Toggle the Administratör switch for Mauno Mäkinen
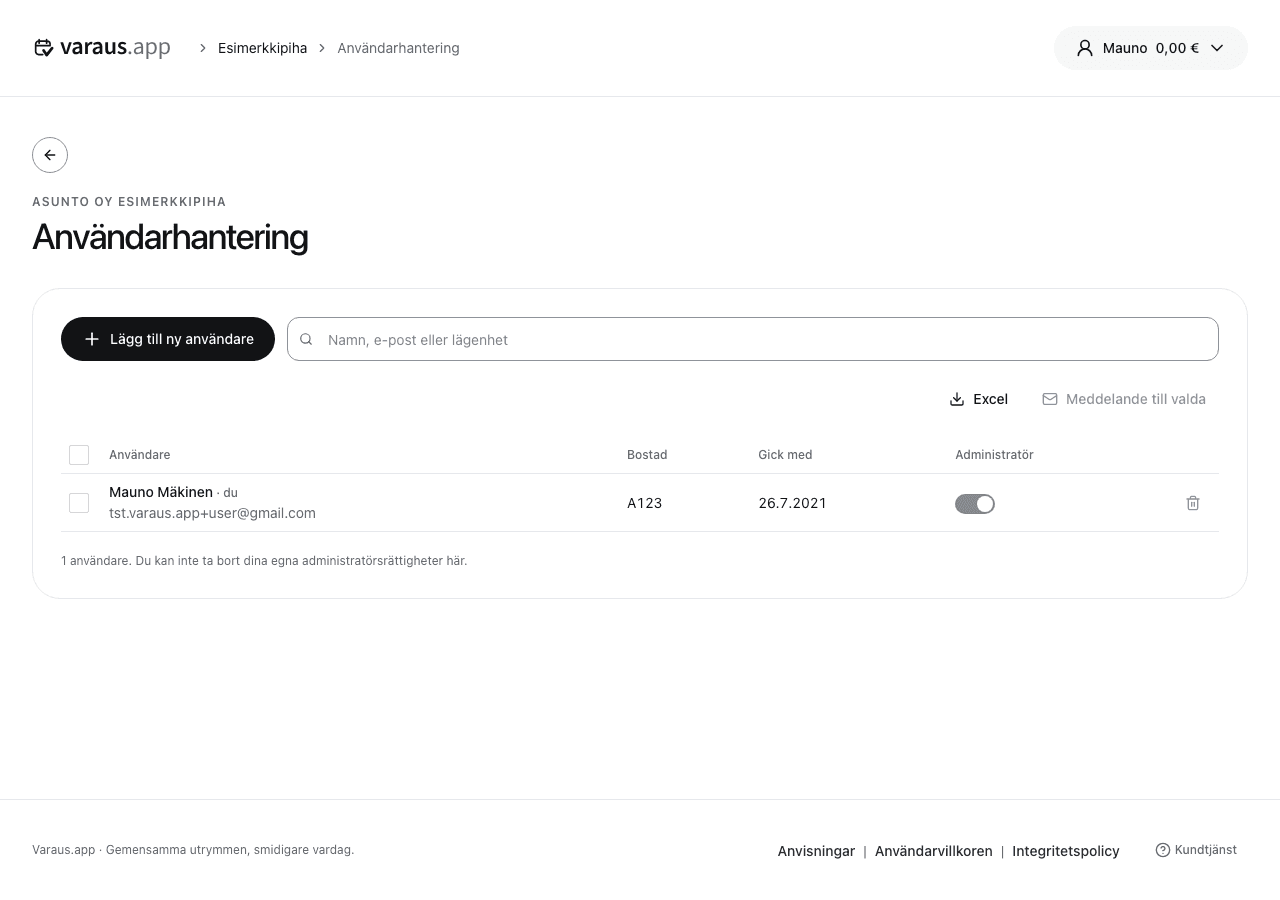Viewport: 1280px width, 900px height. (x=975, y=504)
